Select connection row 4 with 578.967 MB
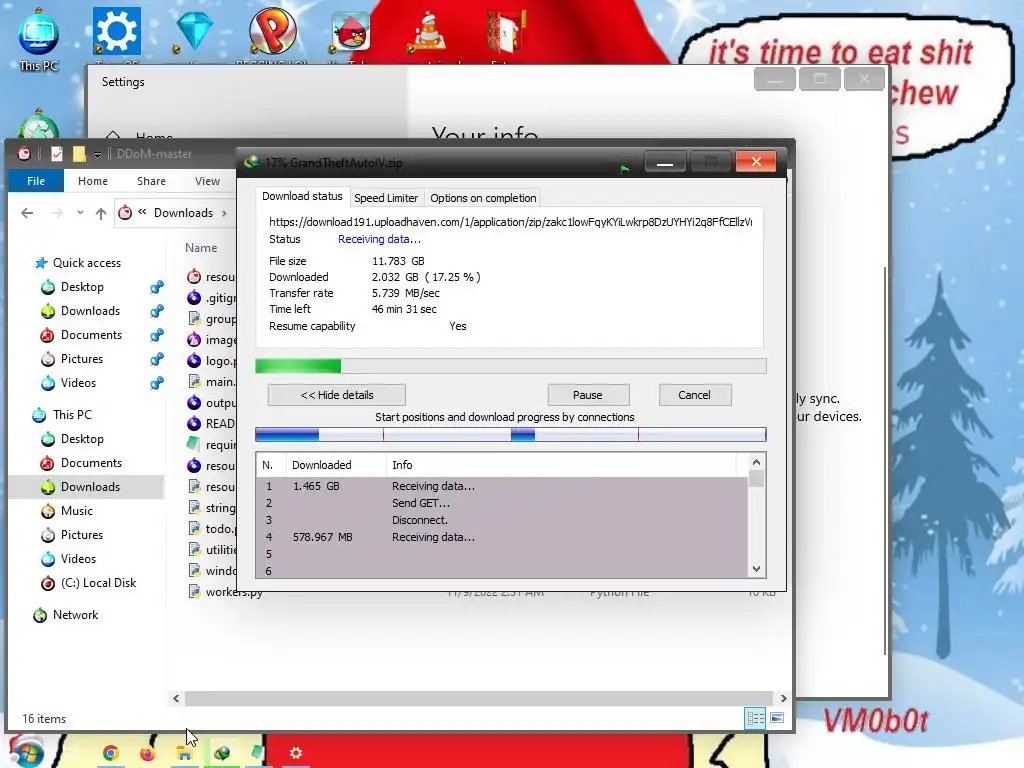This screenshot has width=1024, height=768. click(x=502, y=537)
